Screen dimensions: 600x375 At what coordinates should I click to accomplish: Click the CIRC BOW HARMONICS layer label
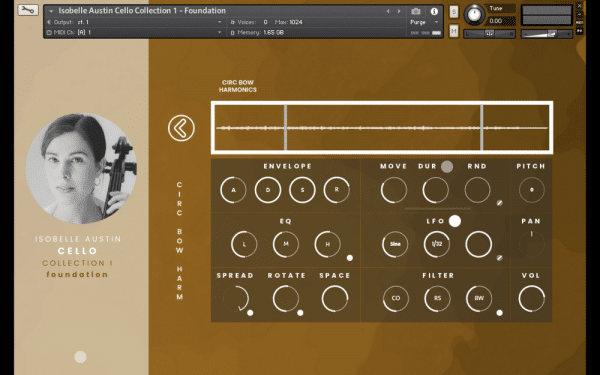(238, 86)
